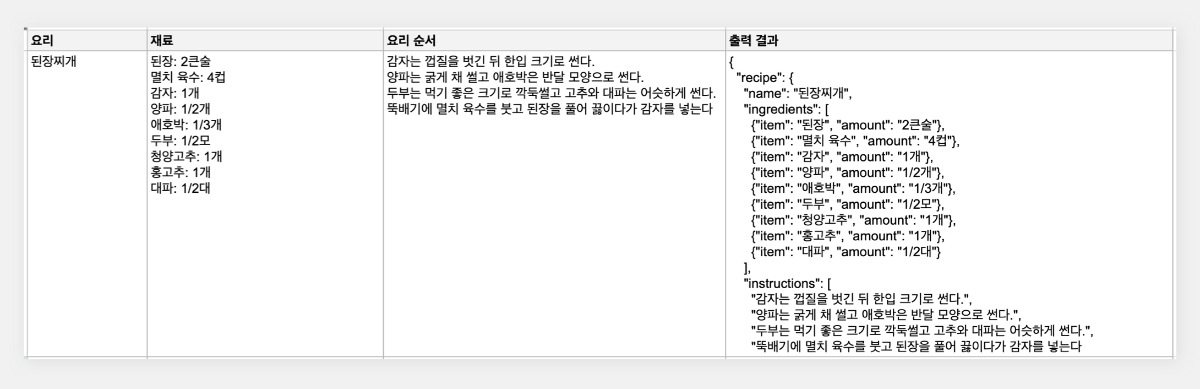Click the quoted JSON instruction starting "양파는 굵게
This screenshot has height=389, width=1200.
click(x=887, y=315)
